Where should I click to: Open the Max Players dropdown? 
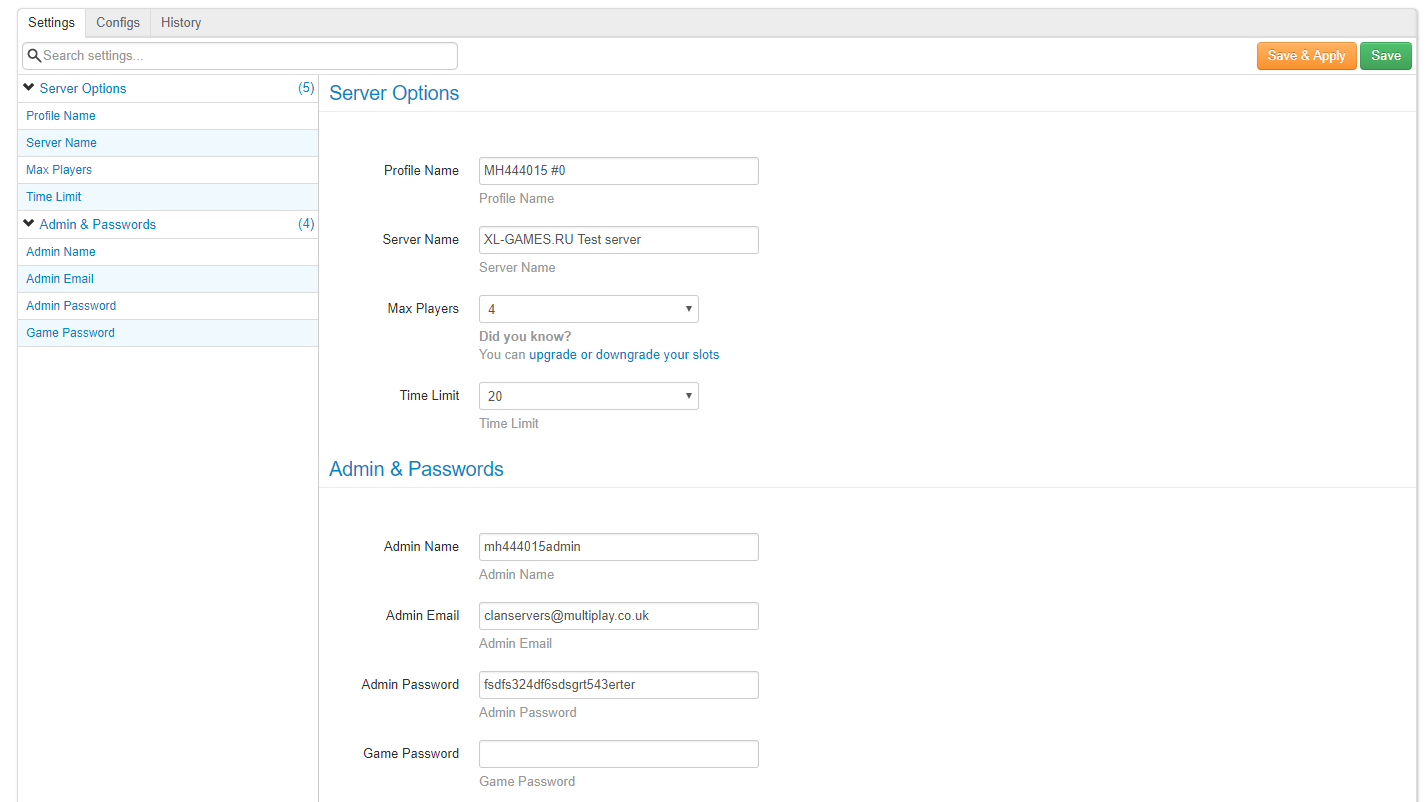tap(588, 309)
